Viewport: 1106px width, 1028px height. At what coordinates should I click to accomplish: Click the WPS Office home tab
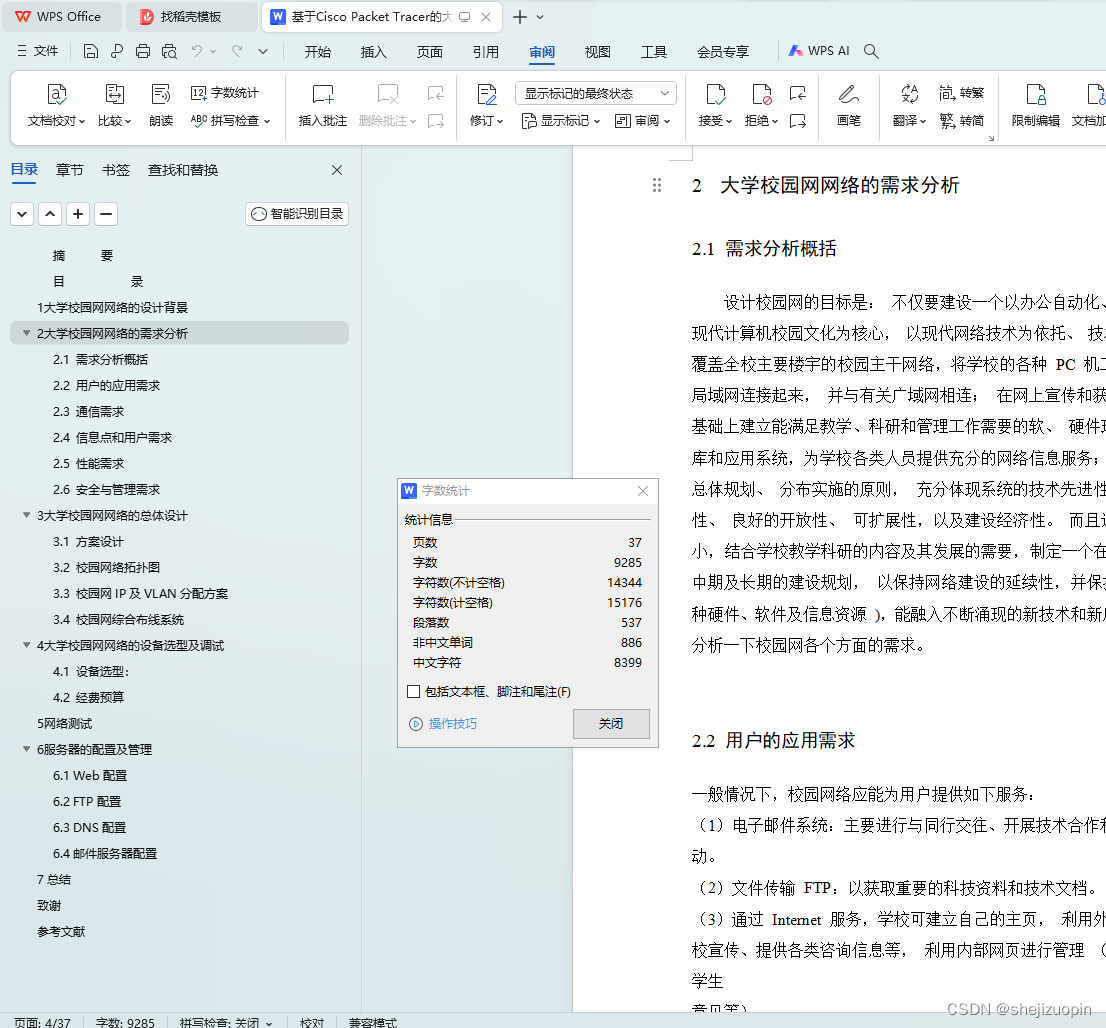tap(62, 17)
